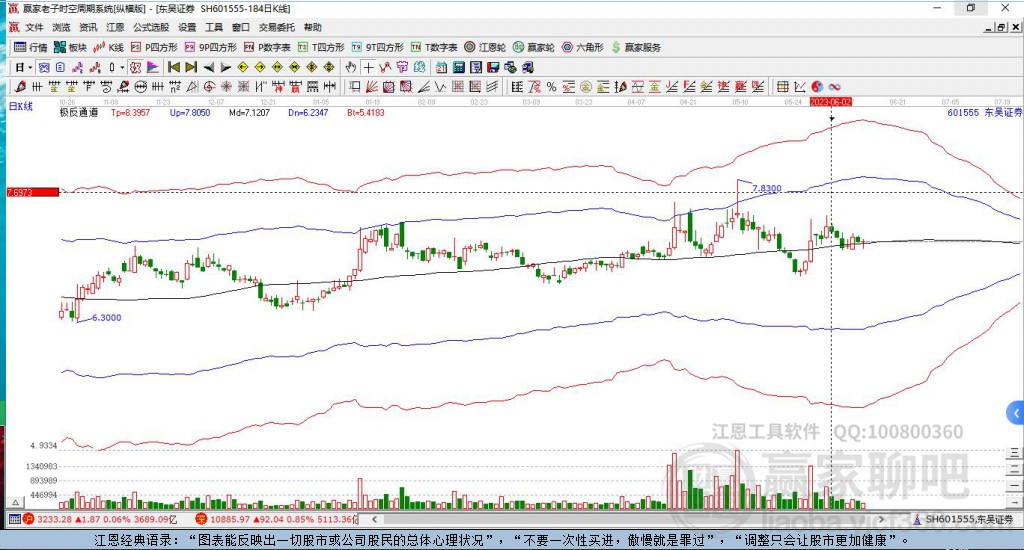Open the T数字表 time number table
The width and height of the screenshot is (1024, 550).
click(x=434, y=47)
